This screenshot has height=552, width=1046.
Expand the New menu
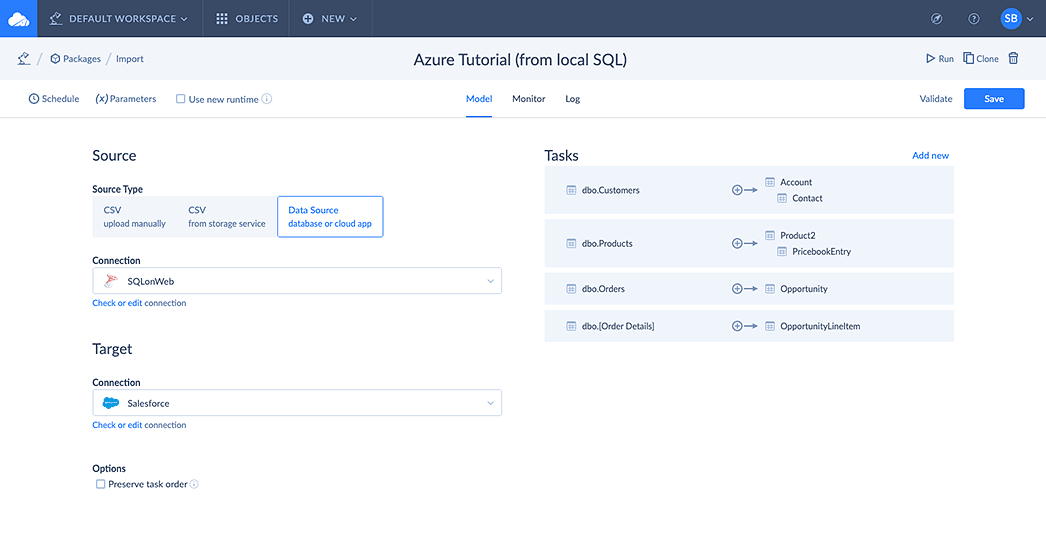pyautogui.click(x=330, y=19)
